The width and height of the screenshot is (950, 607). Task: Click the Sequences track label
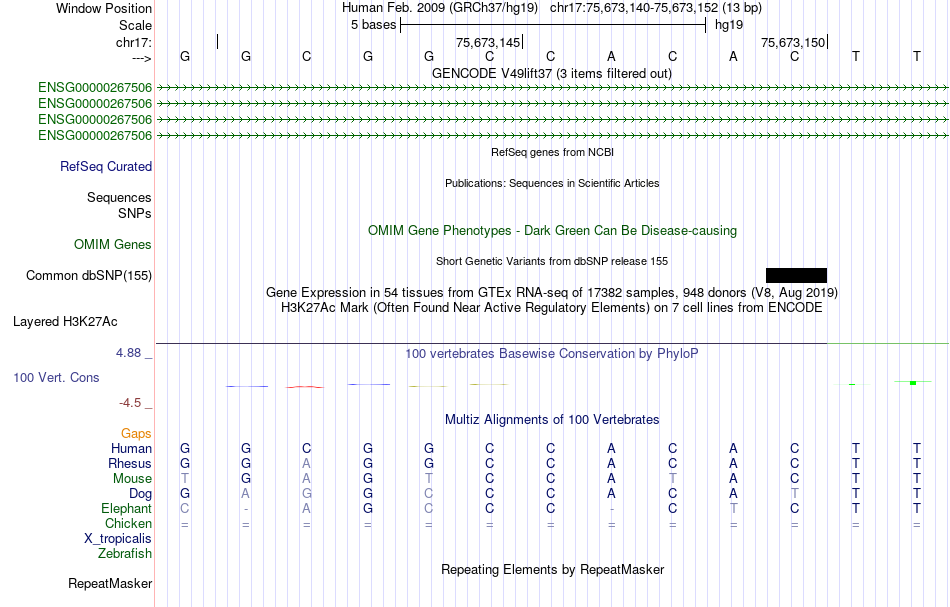(119, 198)
